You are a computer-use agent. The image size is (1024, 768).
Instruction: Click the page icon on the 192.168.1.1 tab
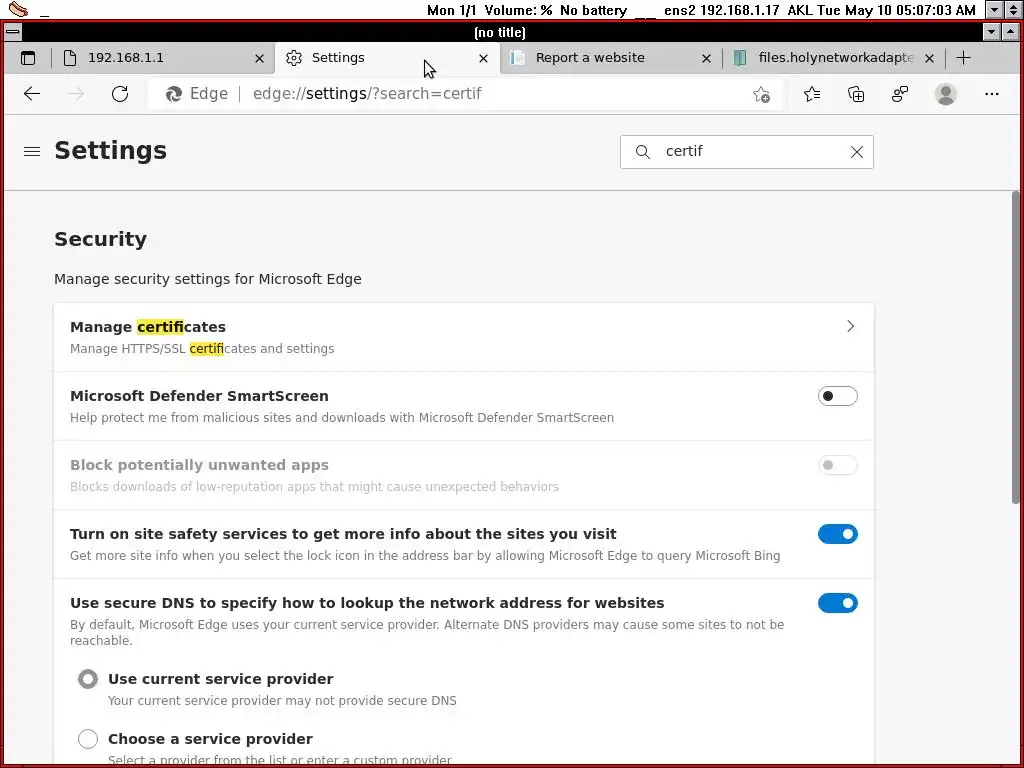pos(70,57)
